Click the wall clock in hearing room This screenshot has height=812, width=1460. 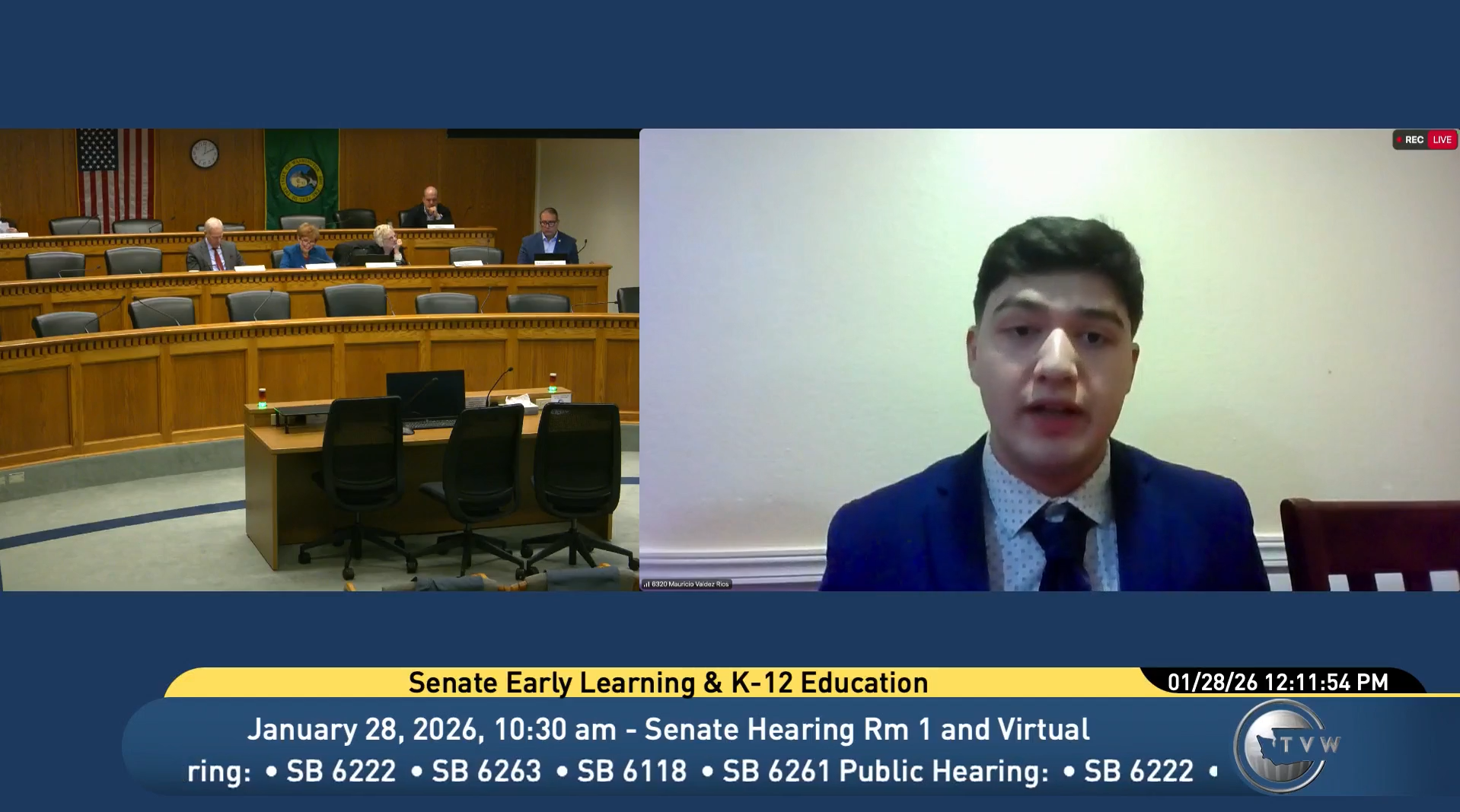coord(204,154)
